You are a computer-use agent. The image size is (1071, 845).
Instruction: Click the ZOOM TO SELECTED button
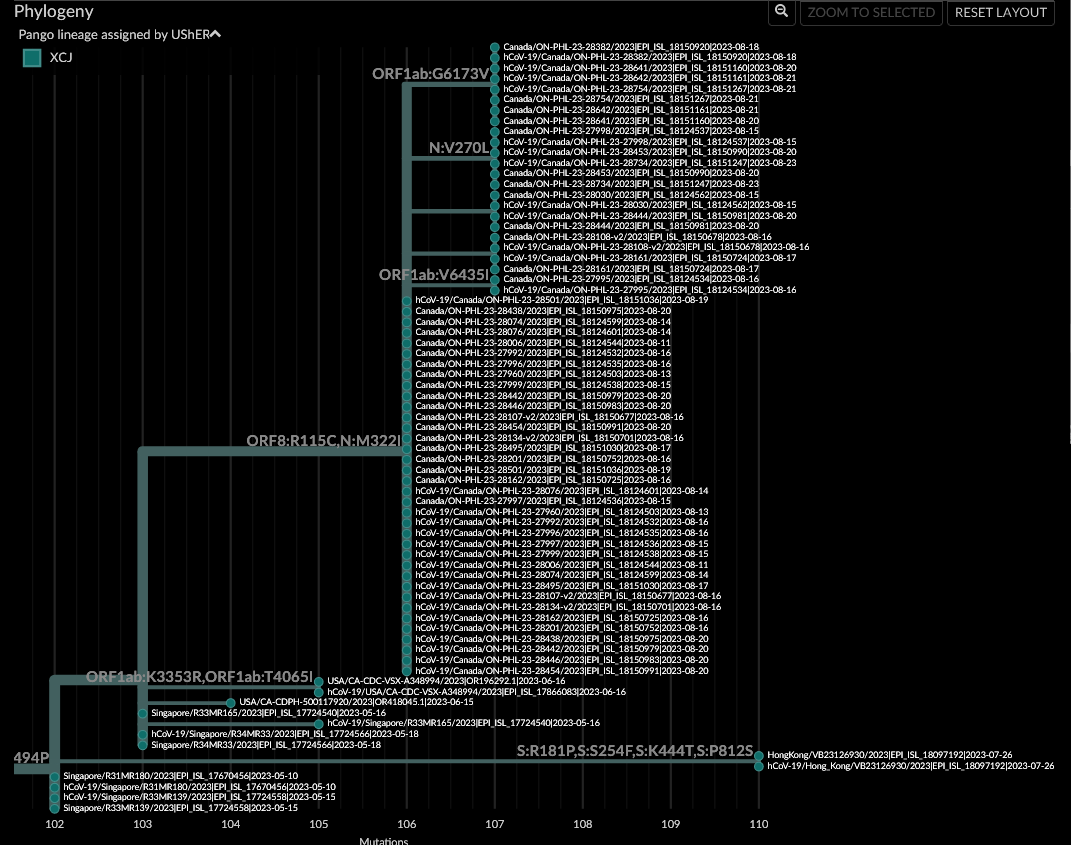tap(871, 12)
